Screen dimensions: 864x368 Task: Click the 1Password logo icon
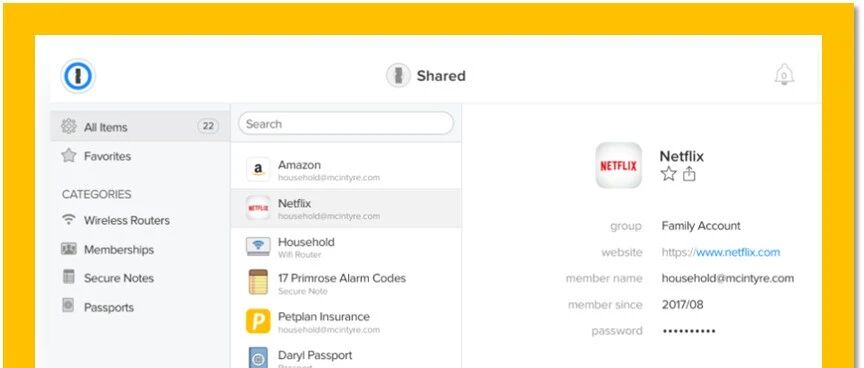click(x=78, y=76)
